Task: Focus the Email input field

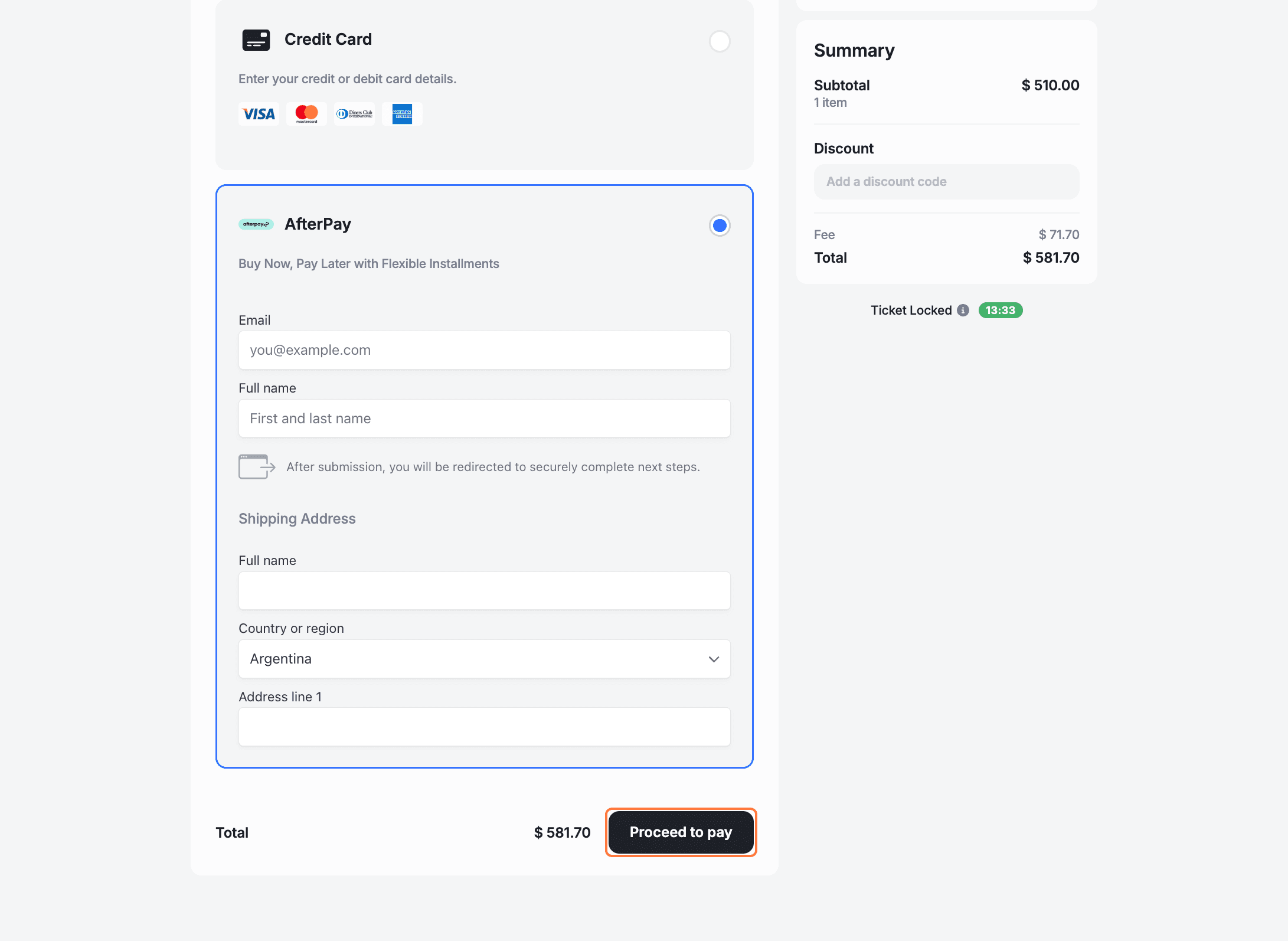Action: pos(484,350)
